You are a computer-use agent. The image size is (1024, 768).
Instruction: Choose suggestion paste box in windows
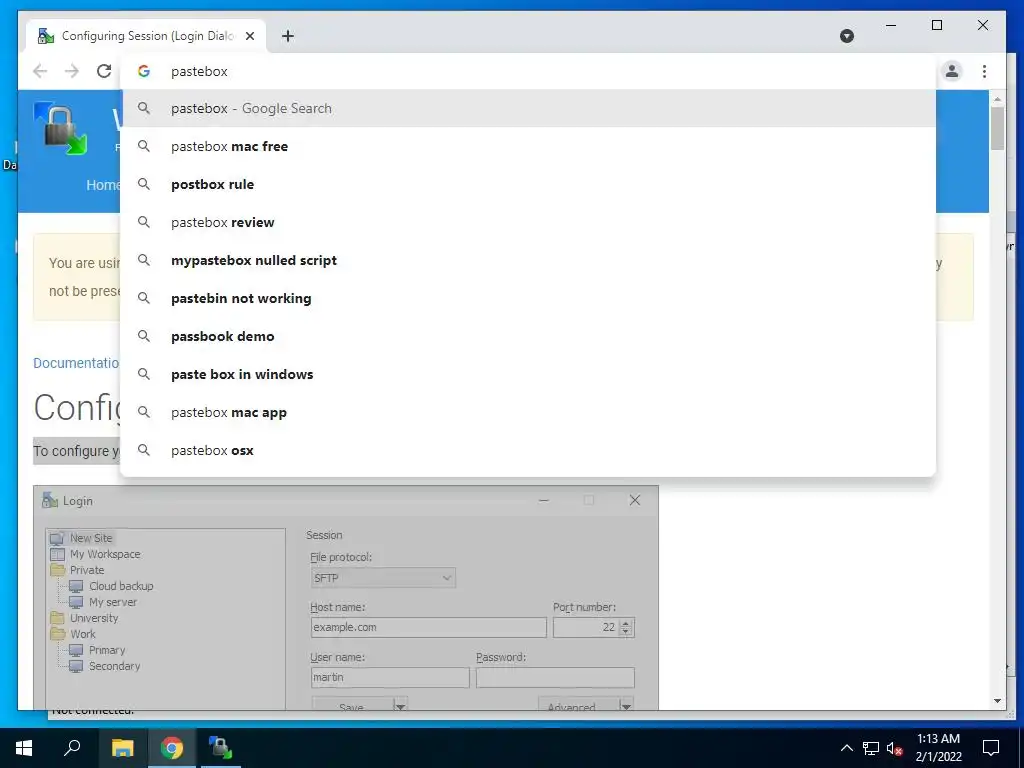point(528,374)
